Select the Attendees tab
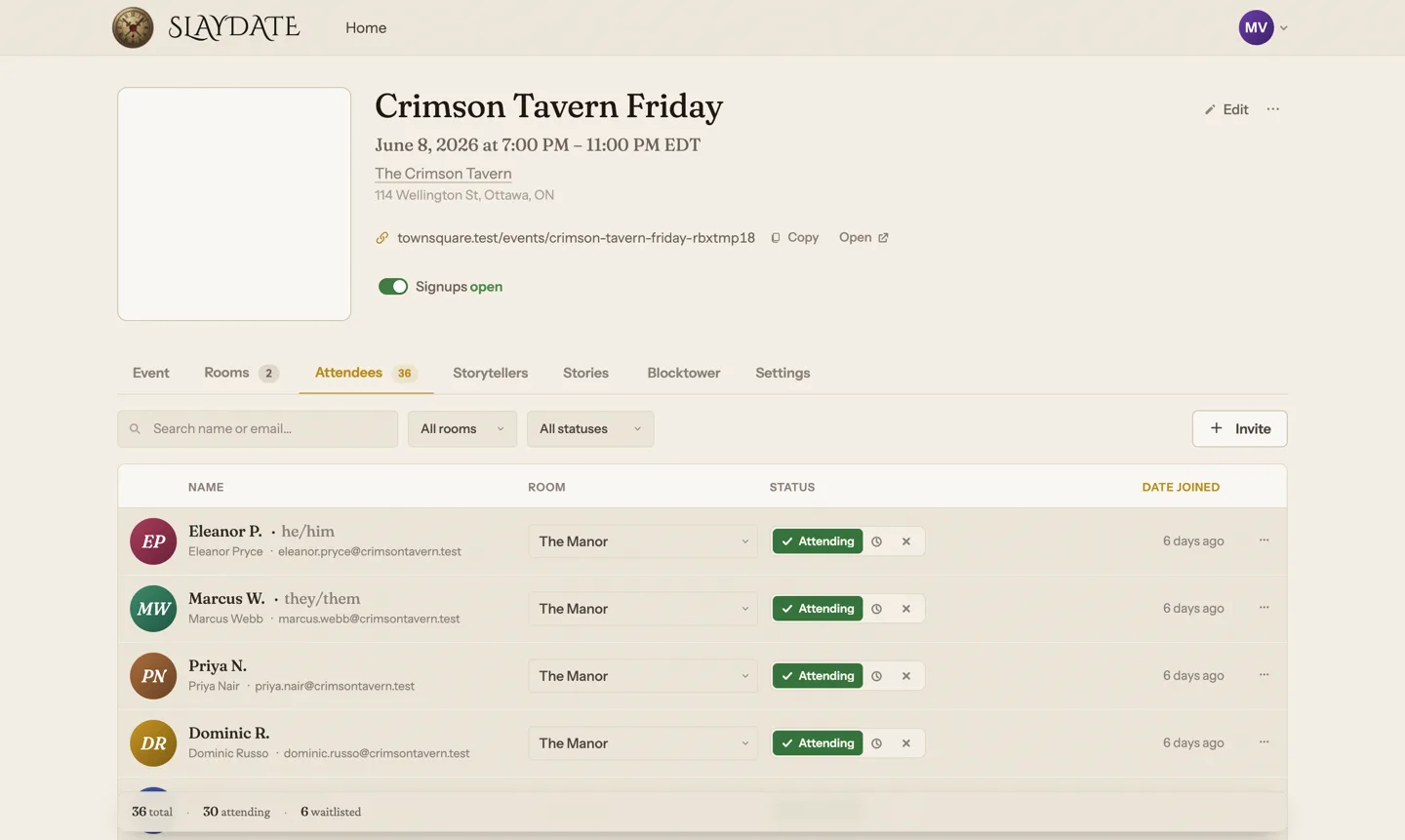The image size is (1405, 840). click(x=366, y=373)
